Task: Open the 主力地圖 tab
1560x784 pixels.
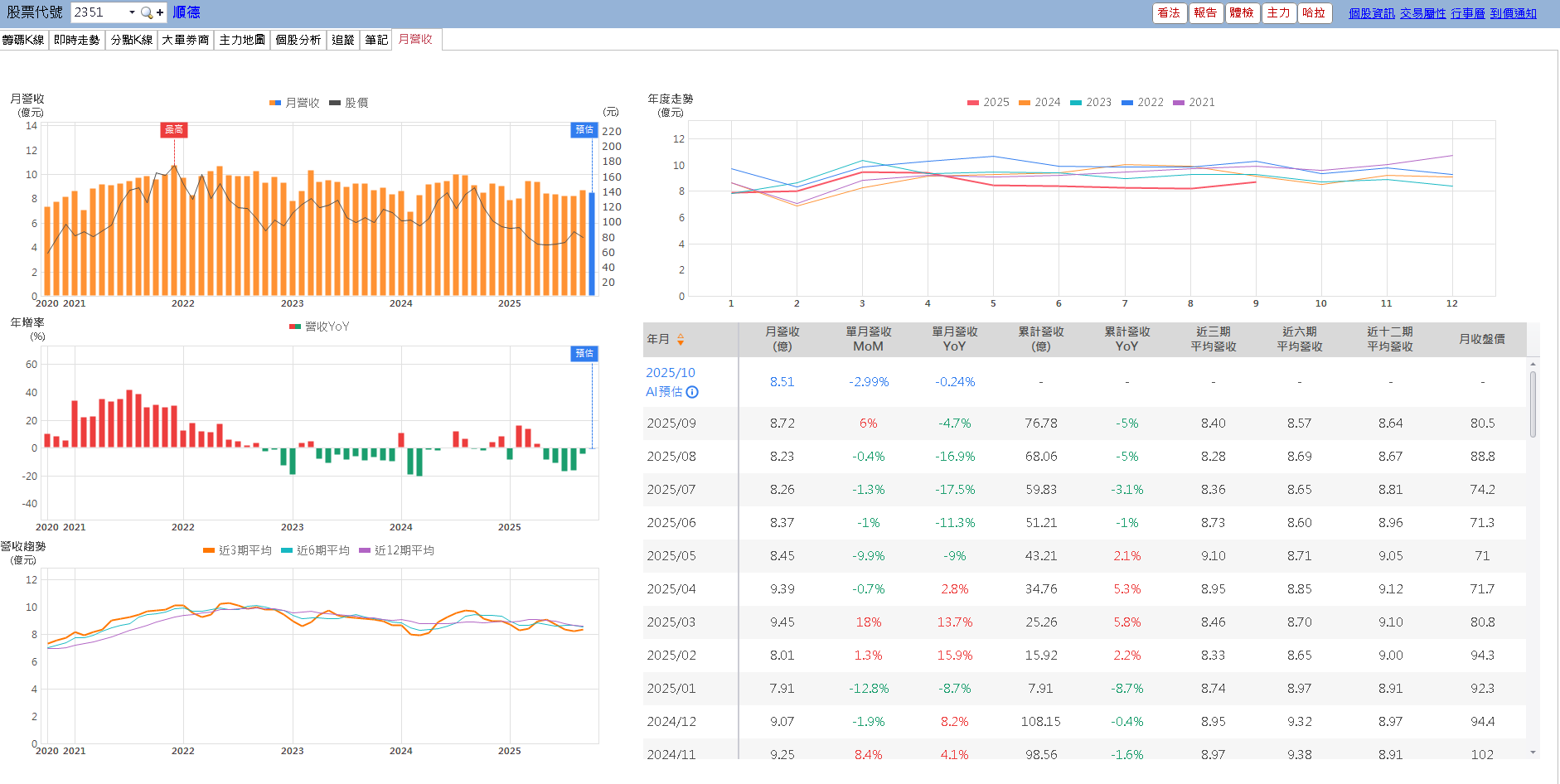Action: (x=242, y=40)
